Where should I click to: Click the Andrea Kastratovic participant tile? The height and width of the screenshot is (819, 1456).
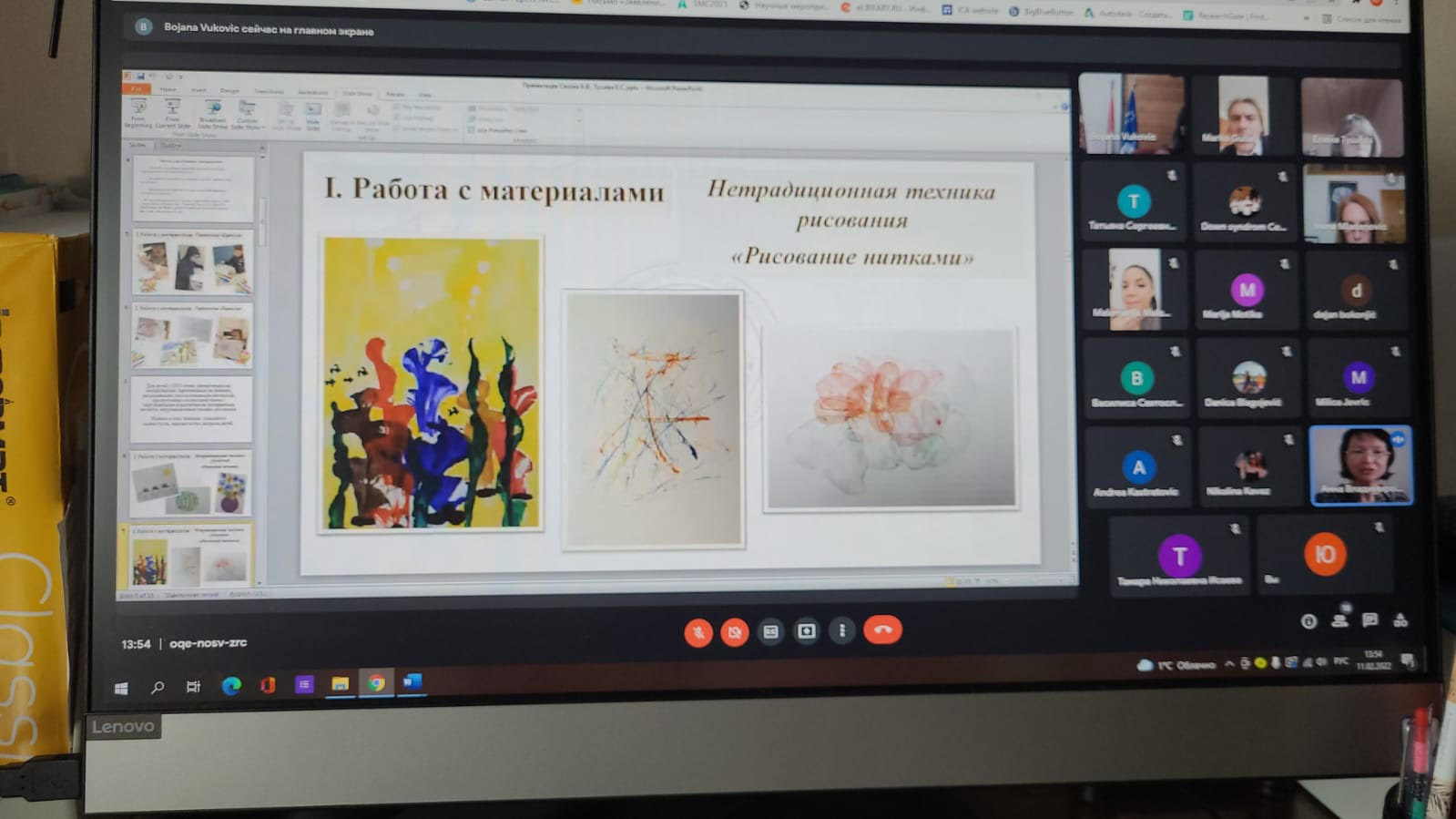coord(1138,467)
